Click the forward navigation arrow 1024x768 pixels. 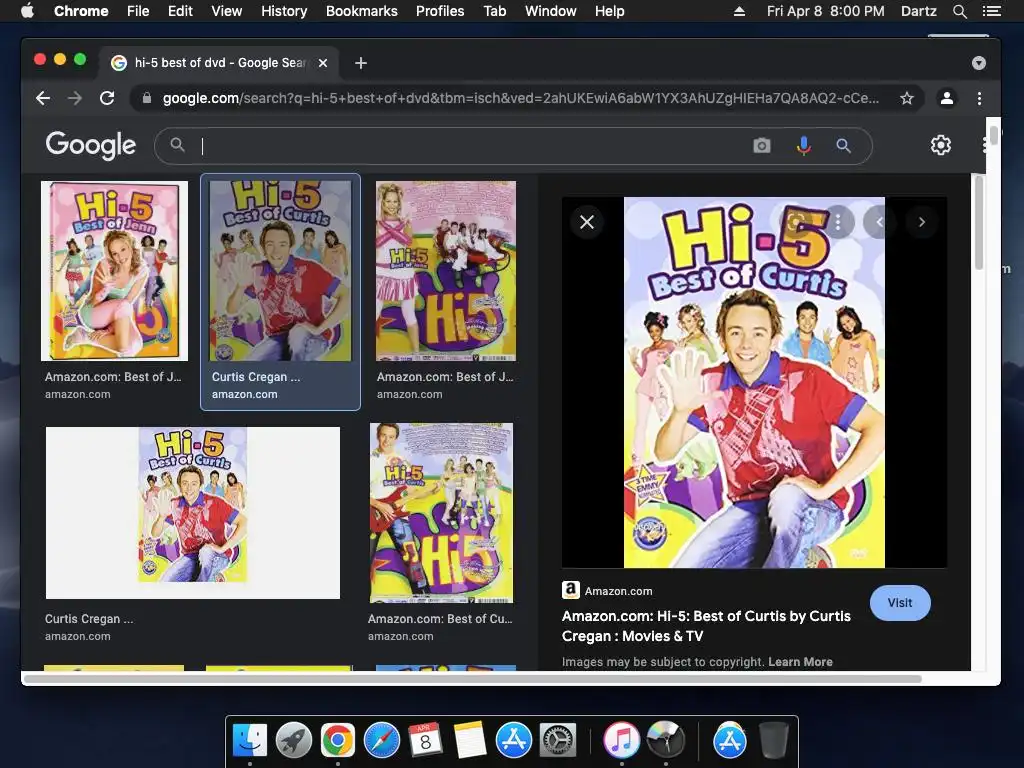[x=75, y=98]
